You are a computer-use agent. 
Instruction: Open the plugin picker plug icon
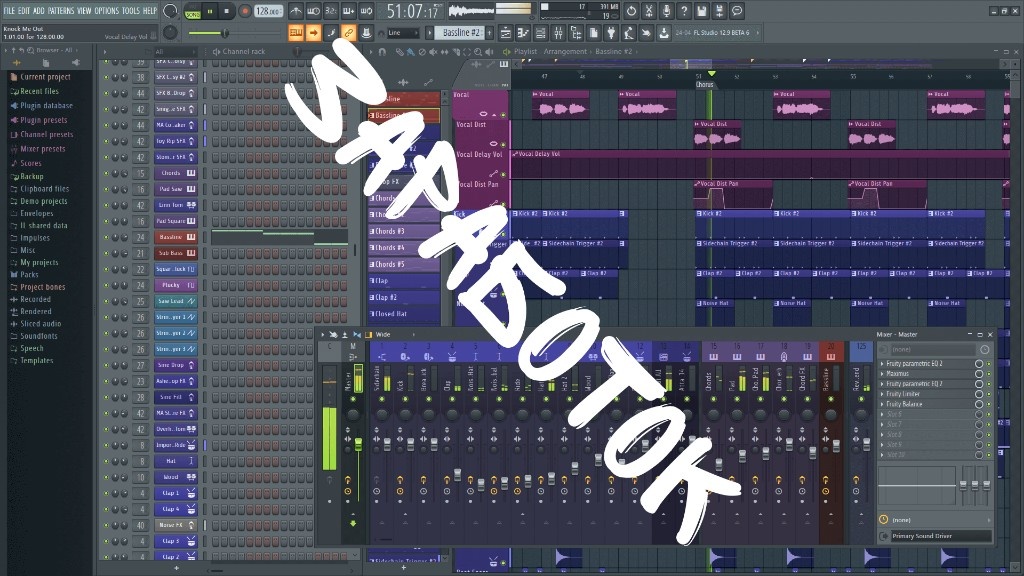(x=611, y=33)
